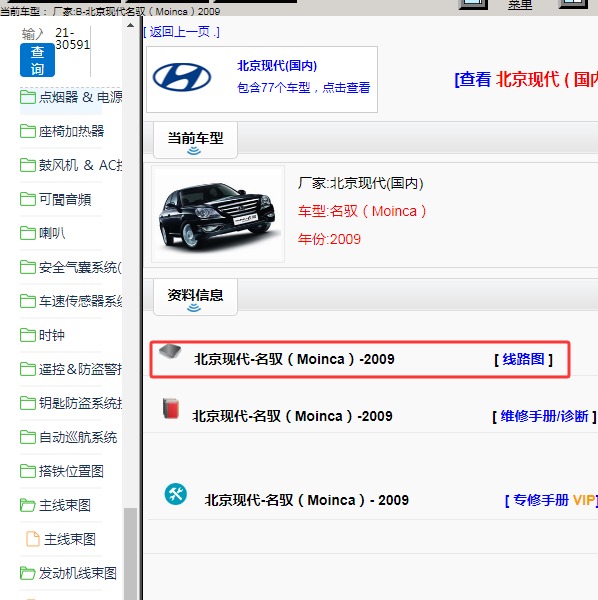Click the folder icon beside 点烟器 & 电源

click(x=28, y=97)
